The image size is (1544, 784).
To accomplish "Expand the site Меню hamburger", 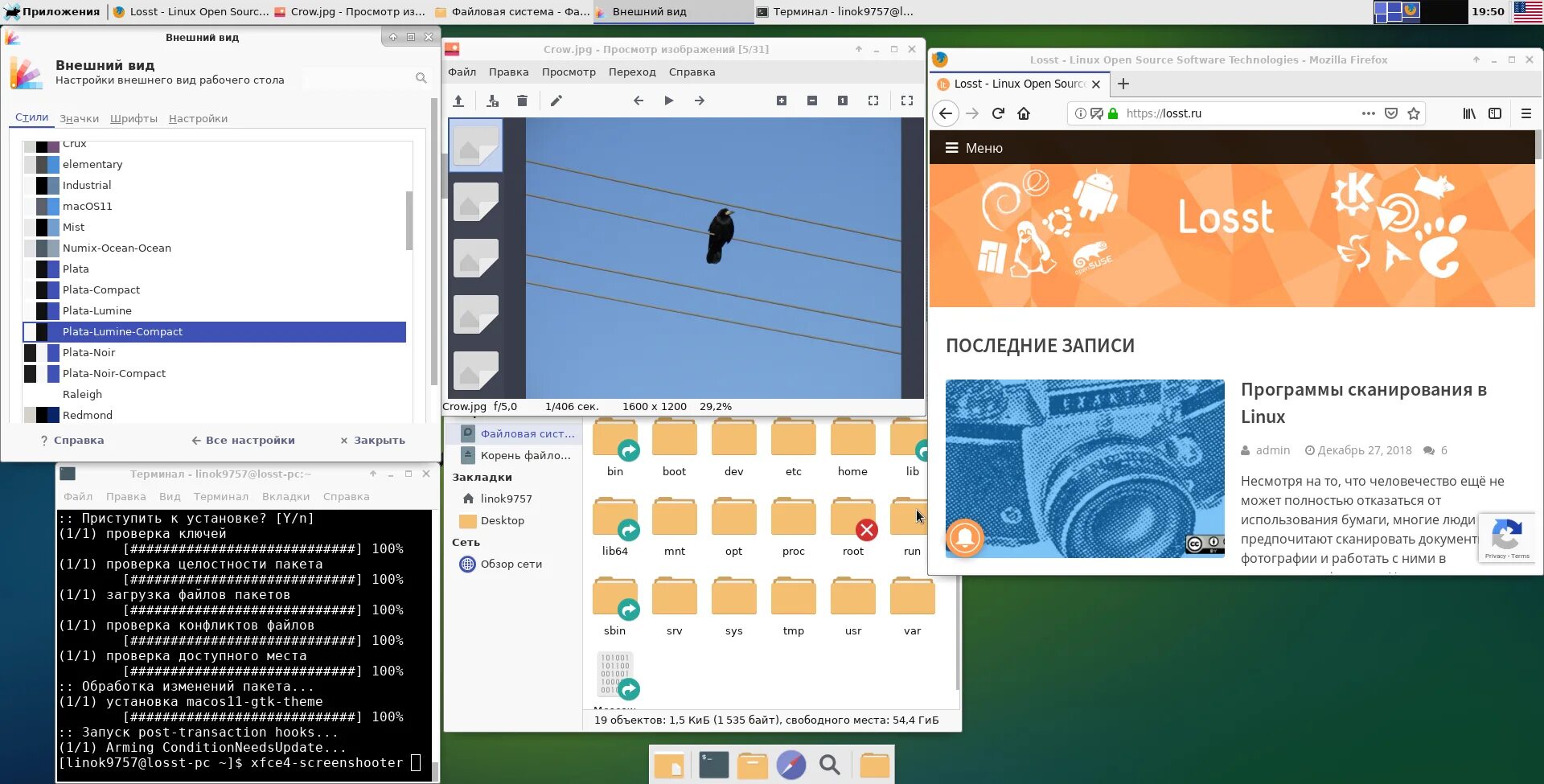I will (974, 148).
